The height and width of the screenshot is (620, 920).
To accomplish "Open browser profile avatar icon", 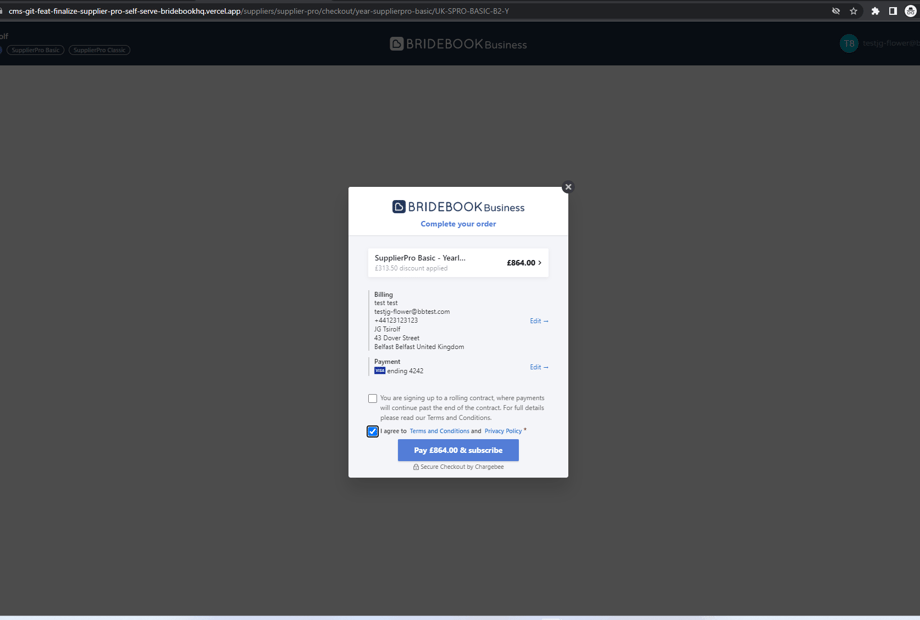I will (911, 11).
